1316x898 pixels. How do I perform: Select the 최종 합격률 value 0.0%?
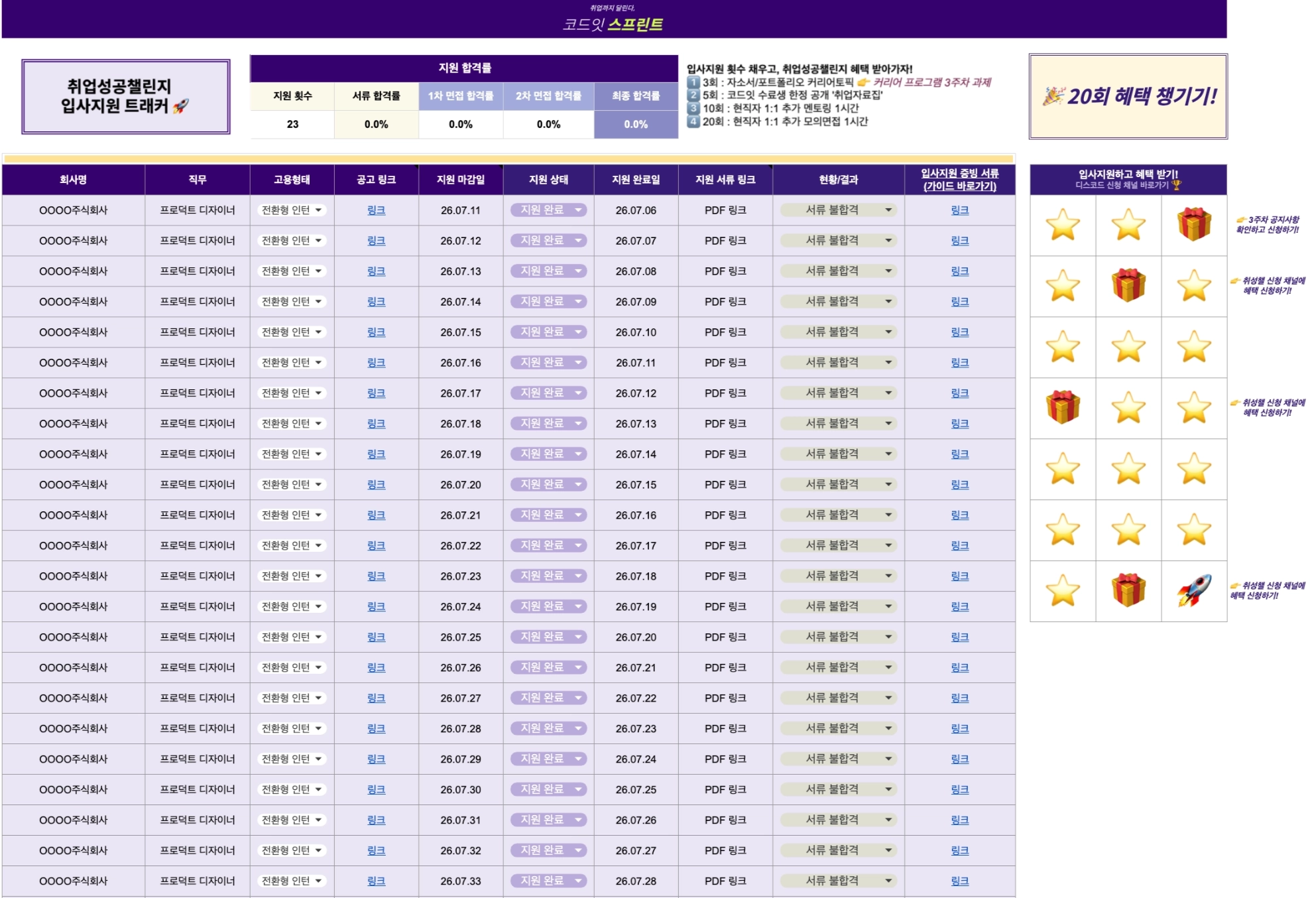[636, 124]
